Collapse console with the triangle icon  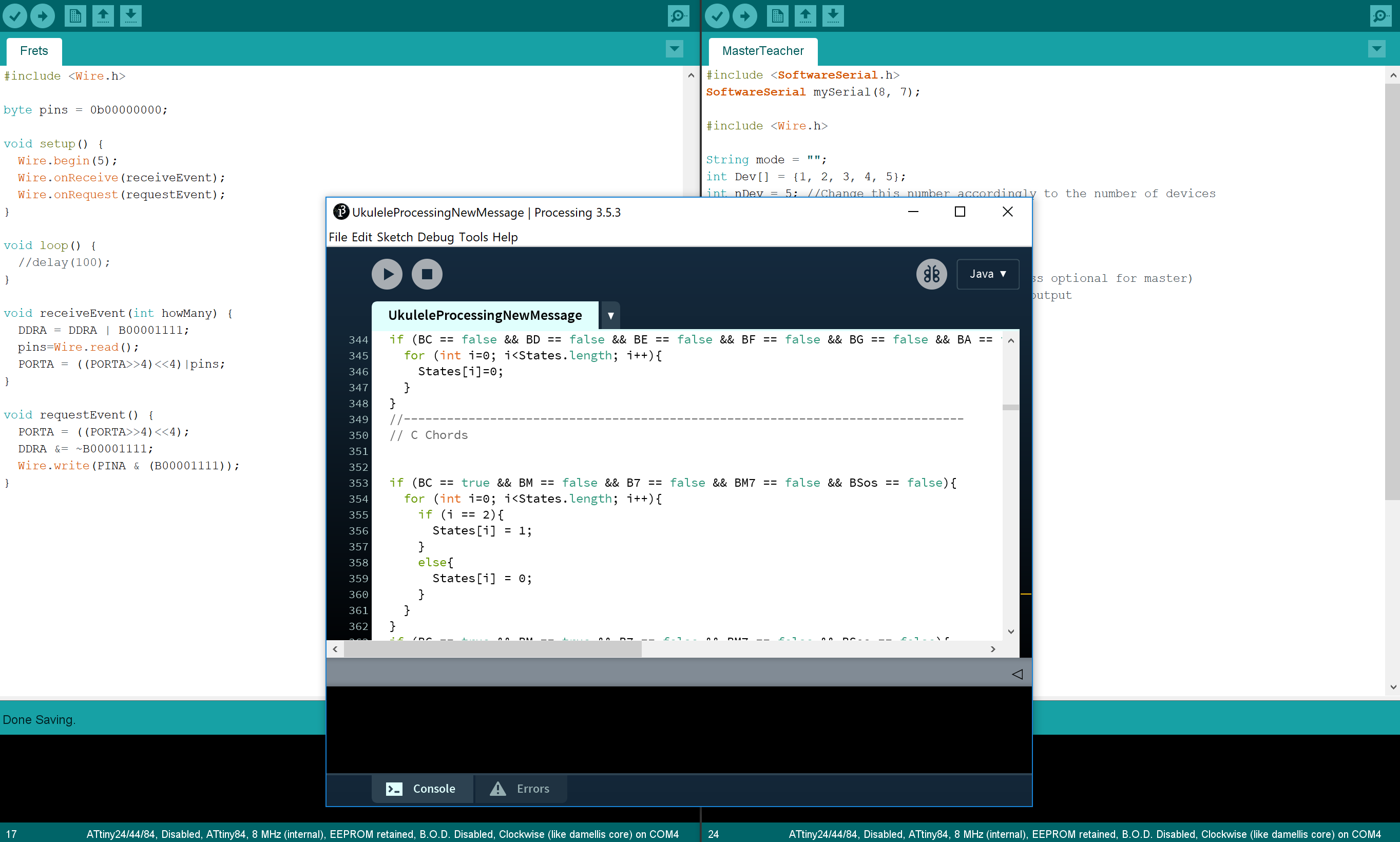tap(1017, 674)
